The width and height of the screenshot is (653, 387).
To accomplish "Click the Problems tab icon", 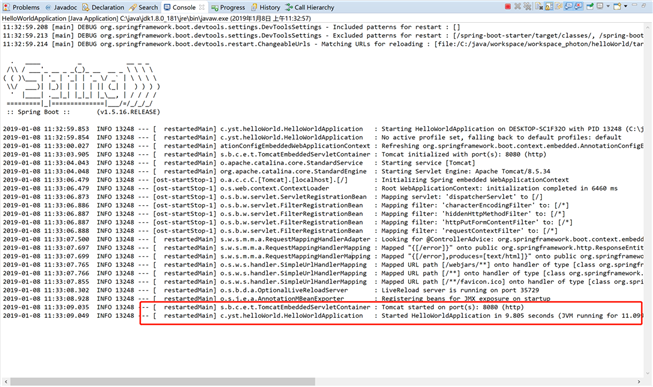I will pos(6,7).
